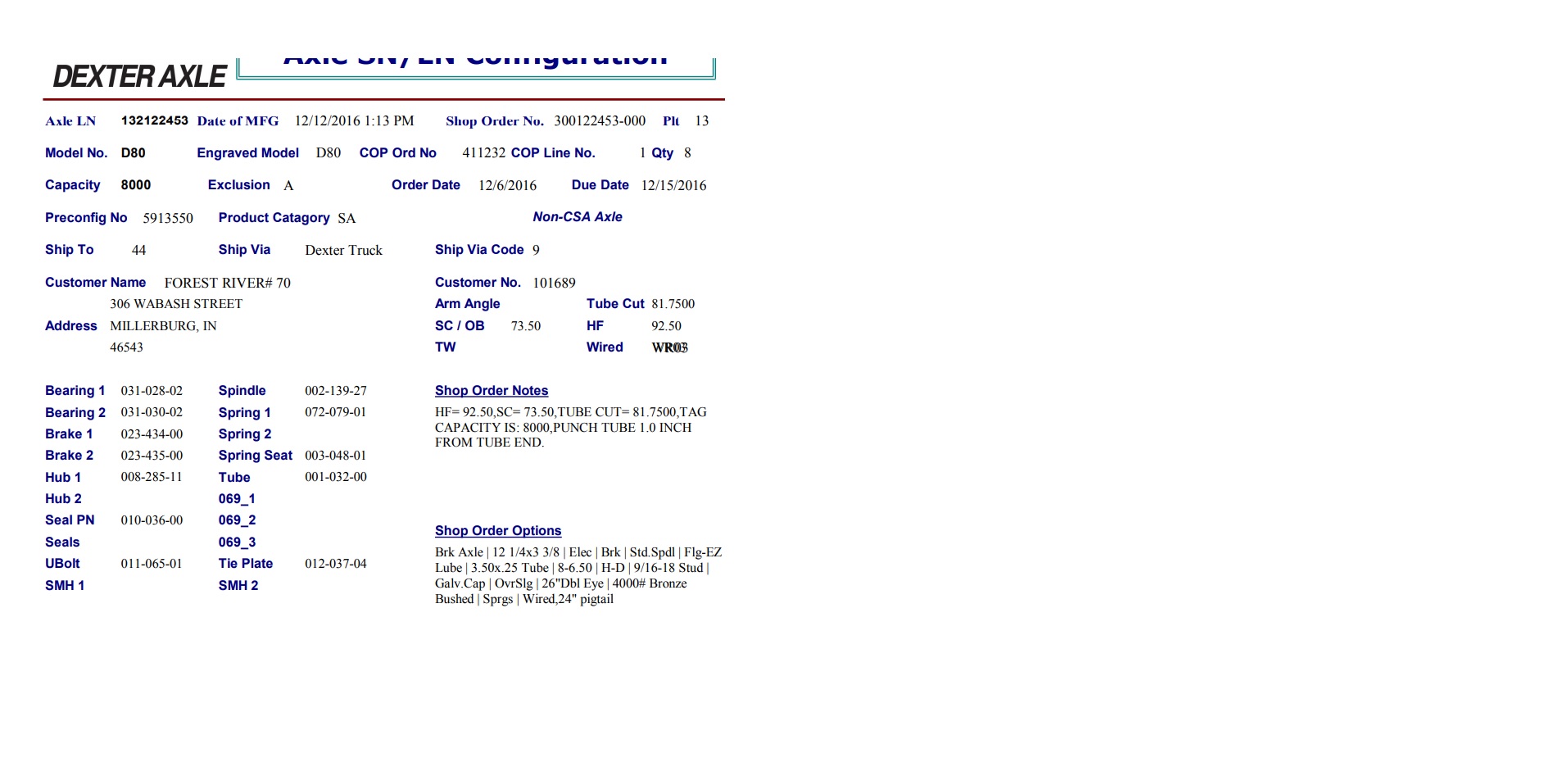This screenshot has width=1568, height=767.
Task: Select the address line 306 WABASH STREET
Action: (x=176, y=304)
